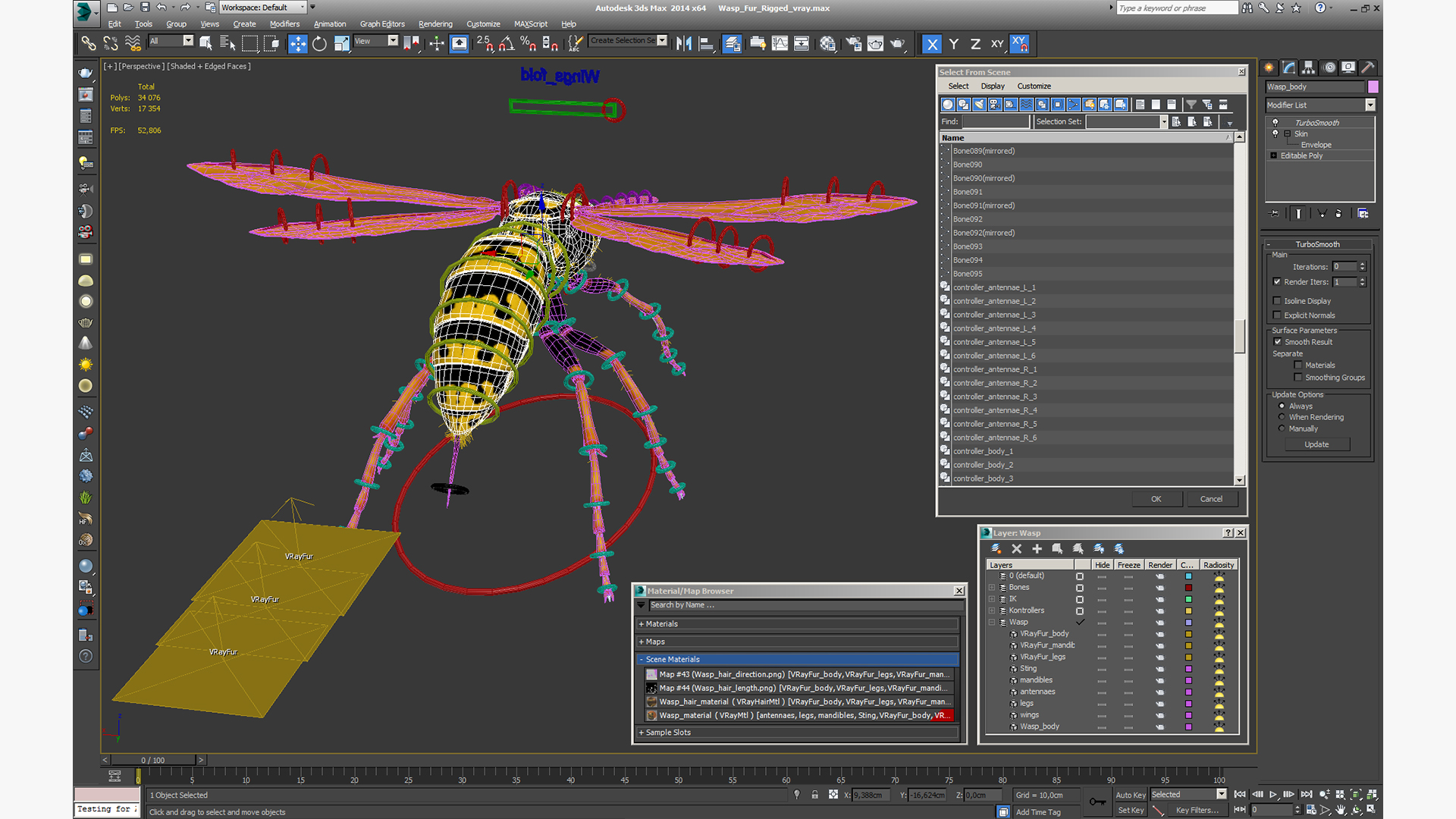Click Add Selected Objects plus icon in Layer dialog
This screenshot has height=819, width=1456.
[x=1037, y=549]
